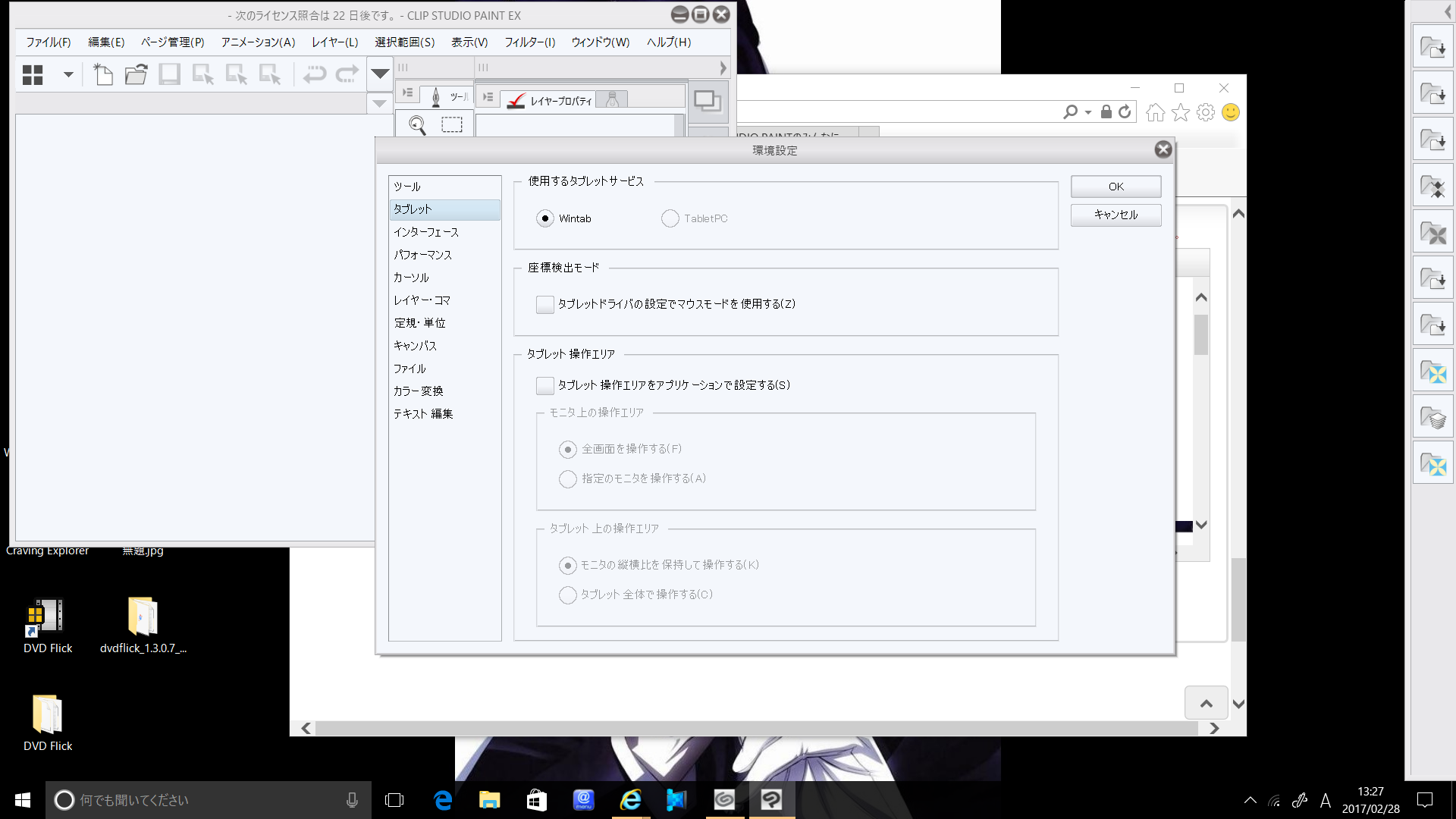The image size is (1456, 819).
Task: Check the tablet operation area application setting
Action: [x=544, y=385]
